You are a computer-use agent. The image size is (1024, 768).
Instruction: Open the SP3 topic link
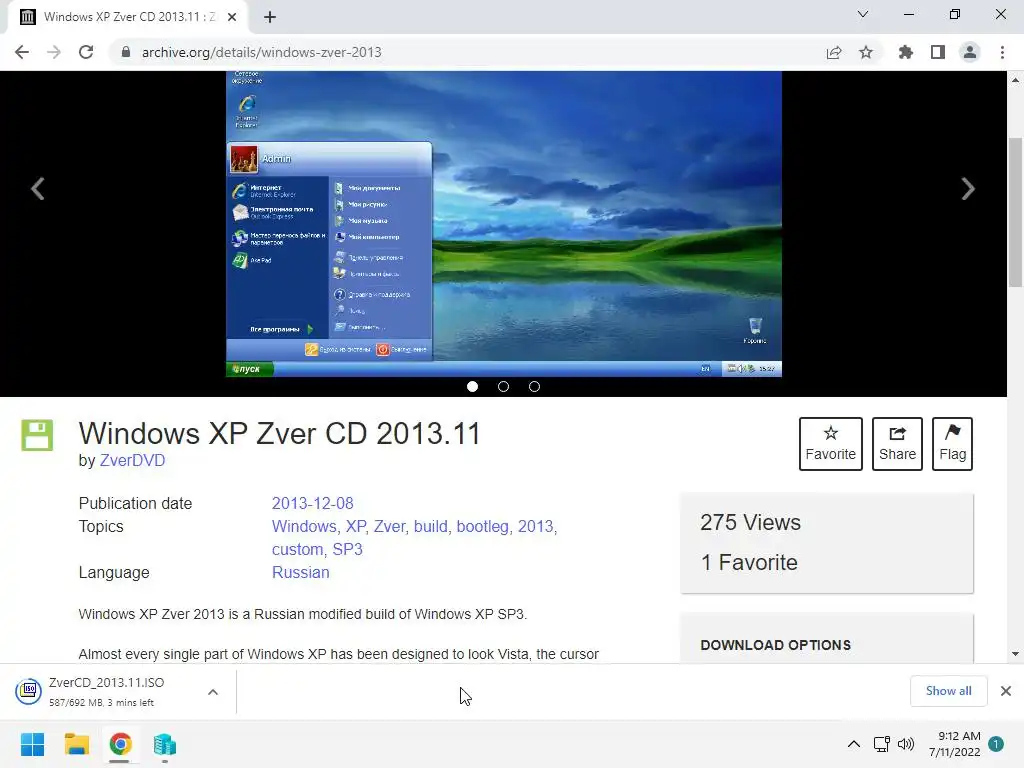click(x=347, y=549)
